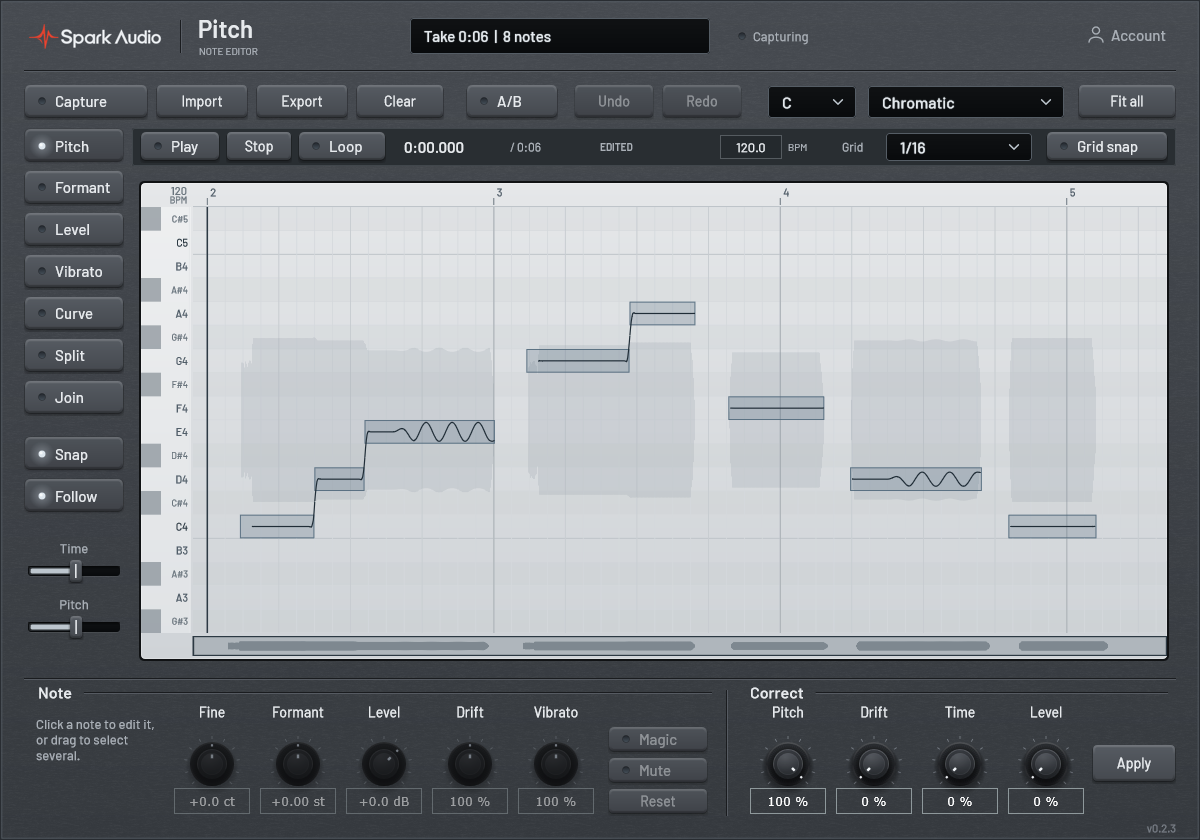Click the A3 piano key
Image resolution: width=1200 pixels, height=840 pixels.
coord(166,598)
